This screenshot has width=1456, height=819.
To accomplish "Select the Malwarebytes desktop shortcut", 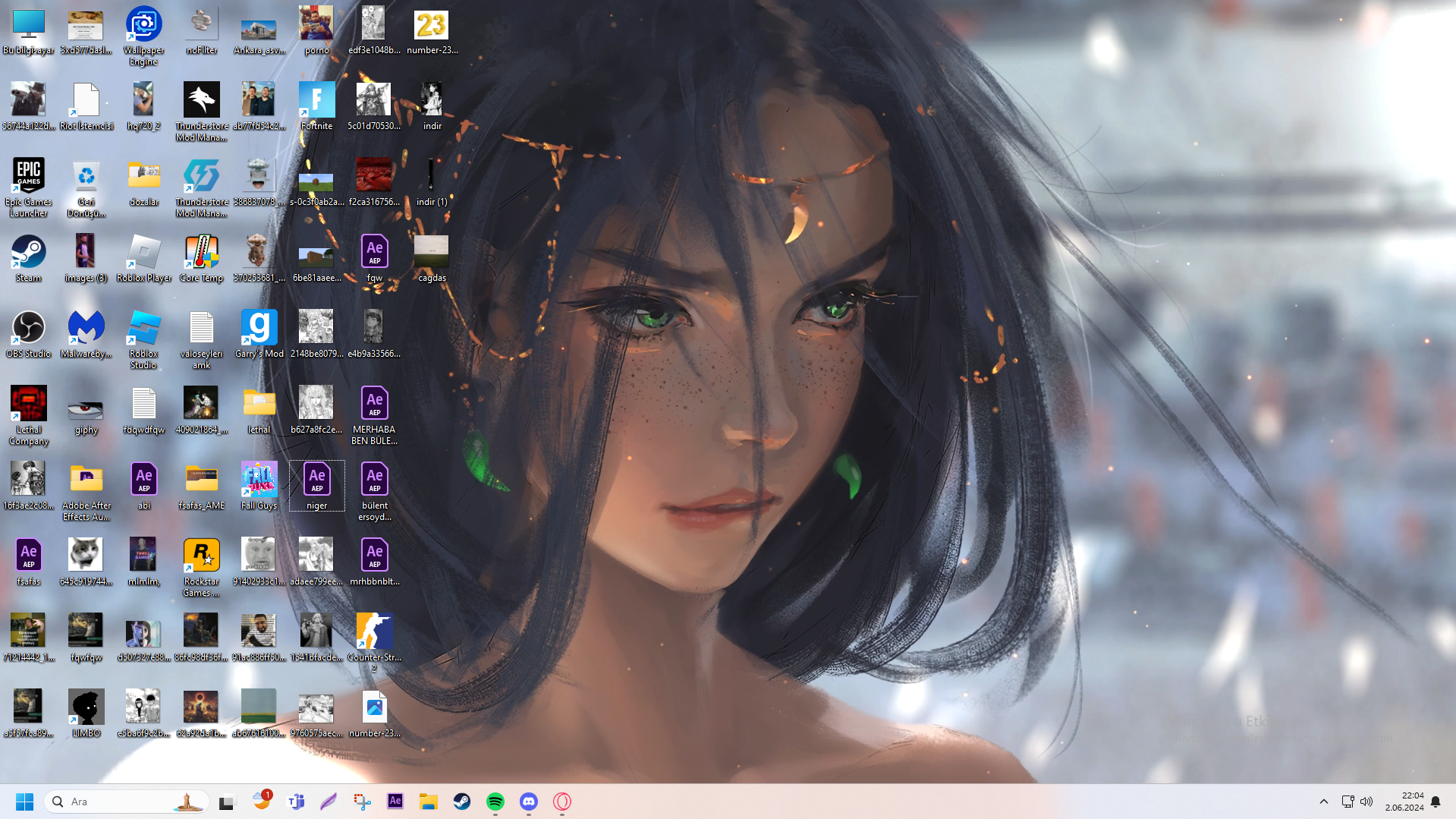I will tap(86, 335).
